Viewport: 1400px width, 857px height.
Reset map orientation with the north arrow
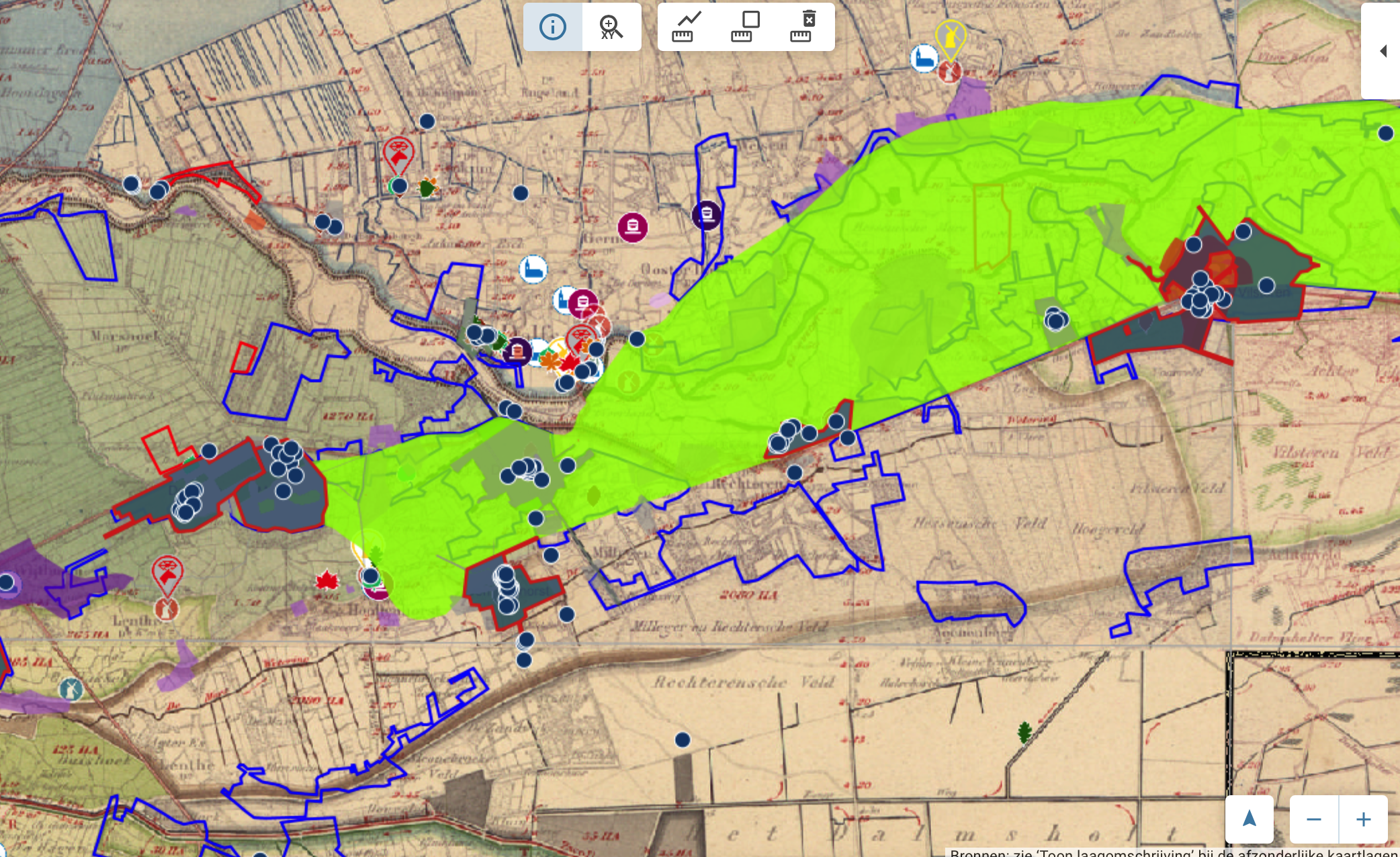tap(1250, 819)
